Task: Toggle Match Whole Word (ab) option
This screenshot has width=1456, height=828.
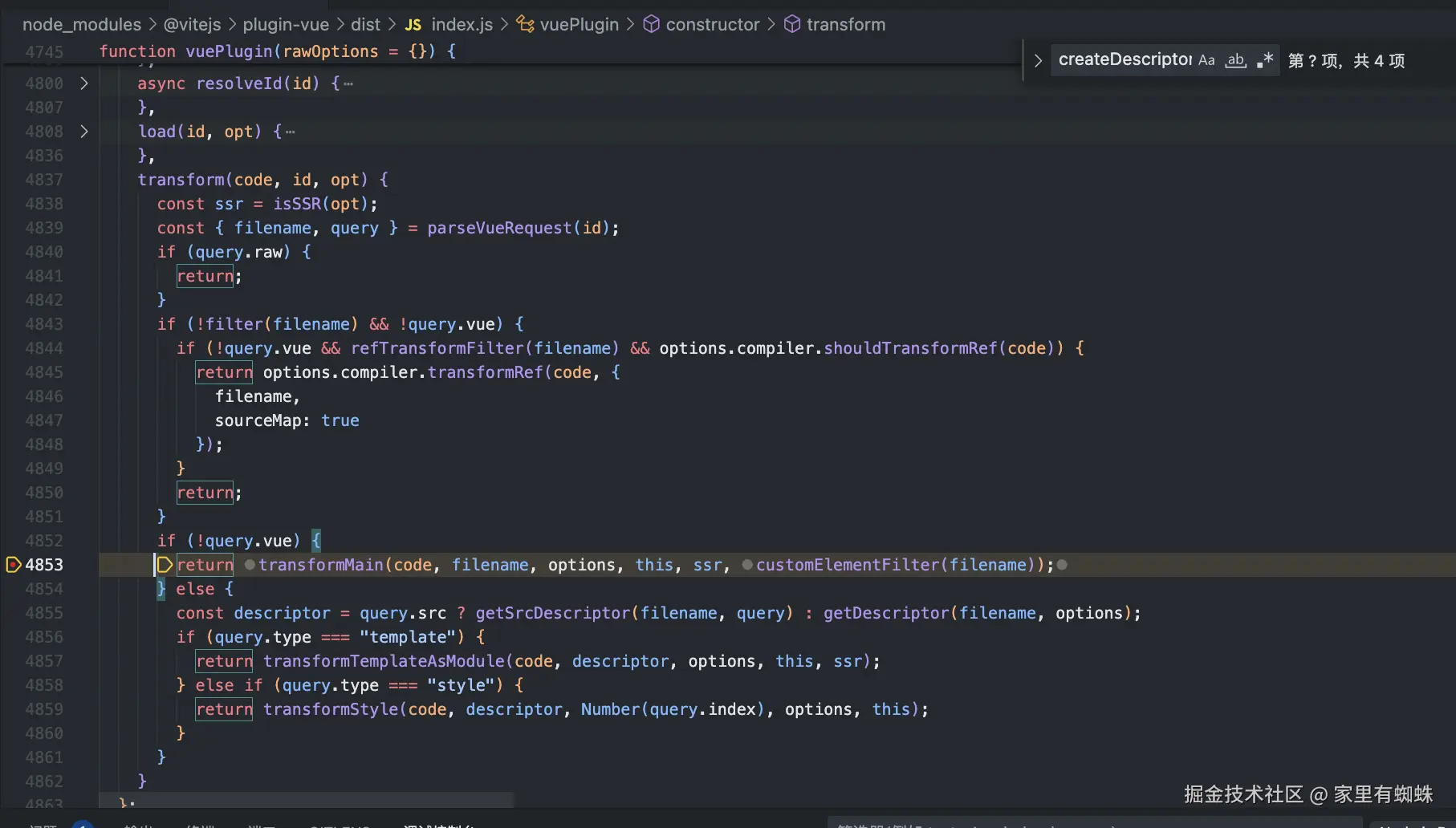Action: tap(1236, 60)
